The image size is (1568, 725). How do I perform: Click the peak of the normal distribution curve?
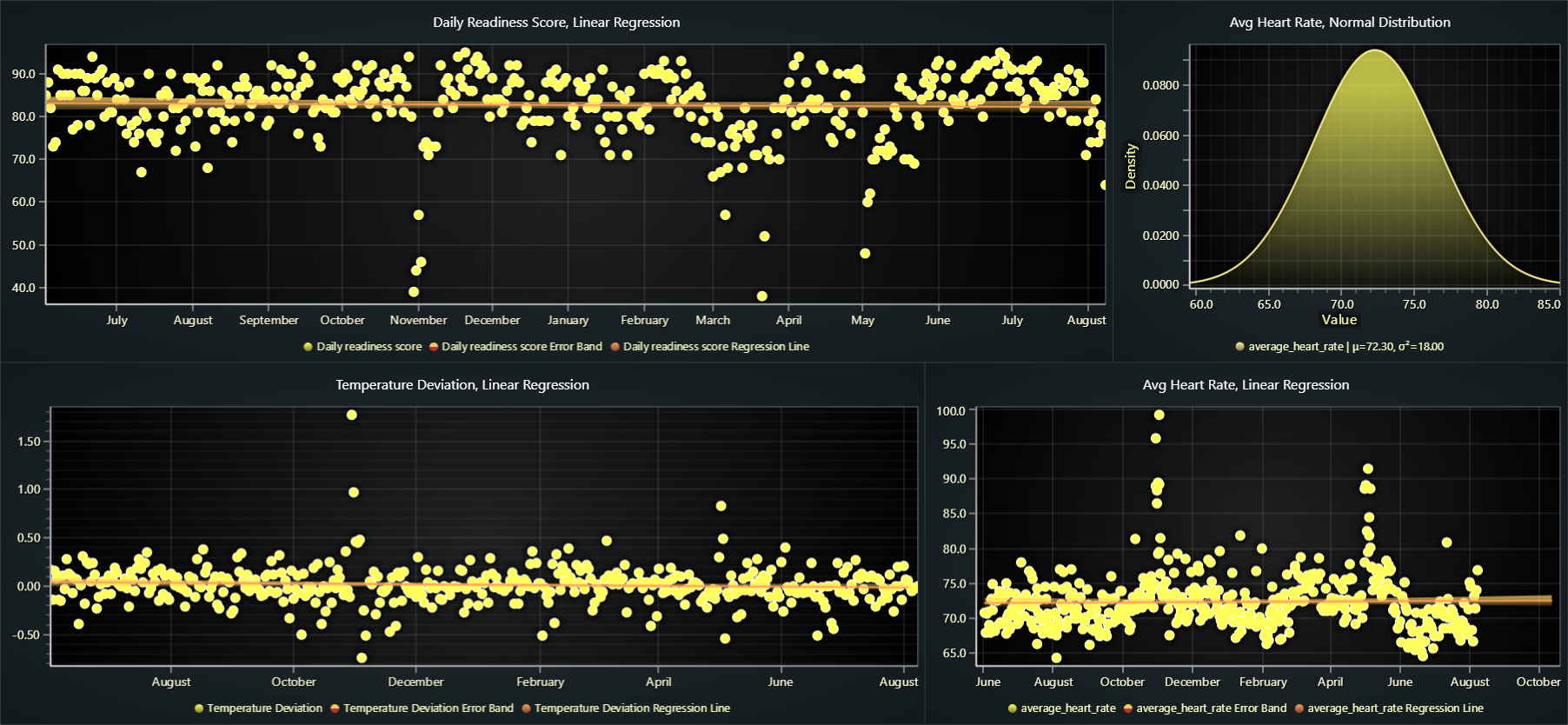tap(1374, 50)
